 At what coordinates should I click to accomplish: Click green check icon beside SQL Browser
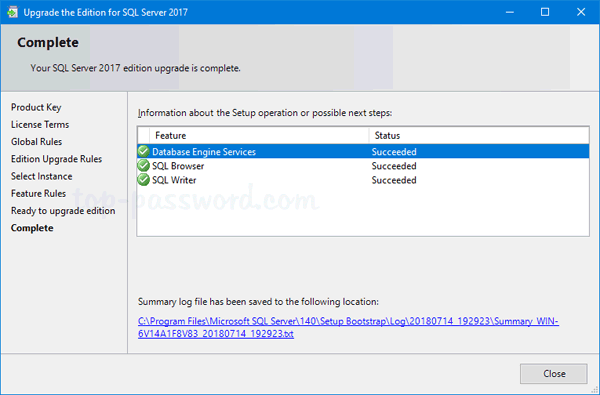[x=143, y=166]
